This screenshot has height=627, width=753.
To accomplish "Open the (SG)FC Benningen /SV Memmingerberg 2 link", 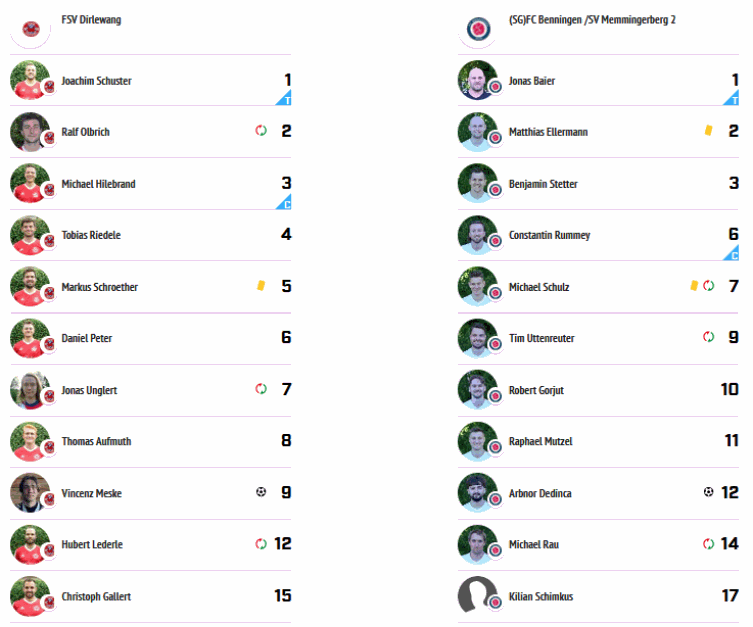I will (592, 20).
